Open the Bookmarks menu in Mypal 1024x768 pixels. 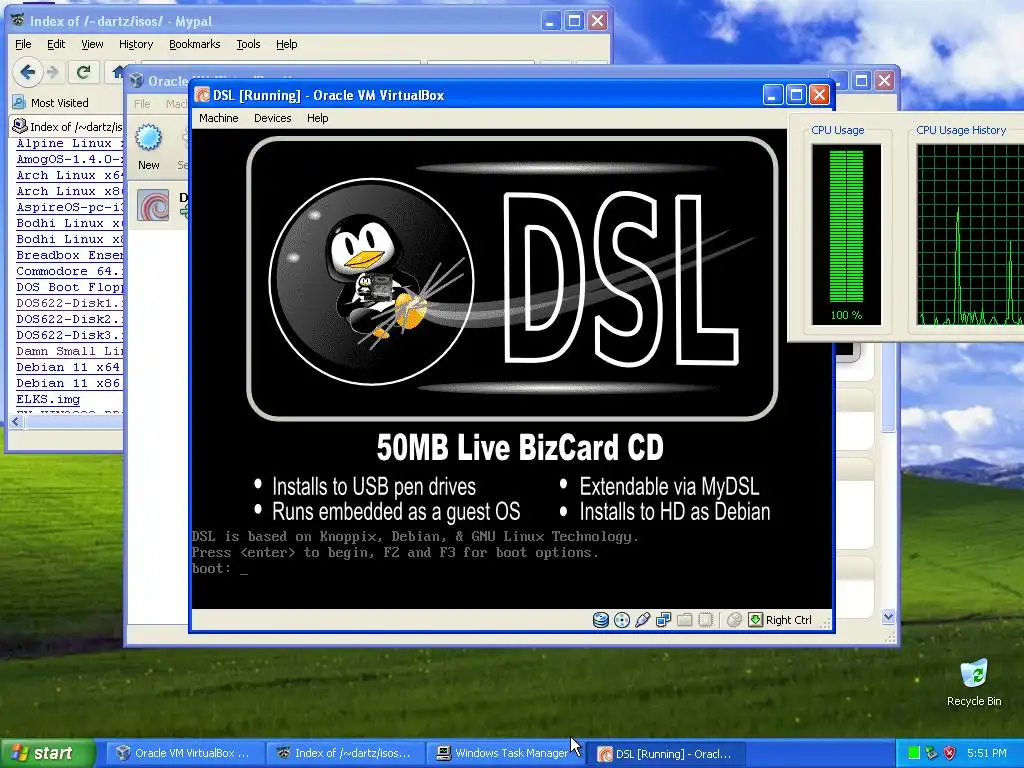tap(195, 44)
